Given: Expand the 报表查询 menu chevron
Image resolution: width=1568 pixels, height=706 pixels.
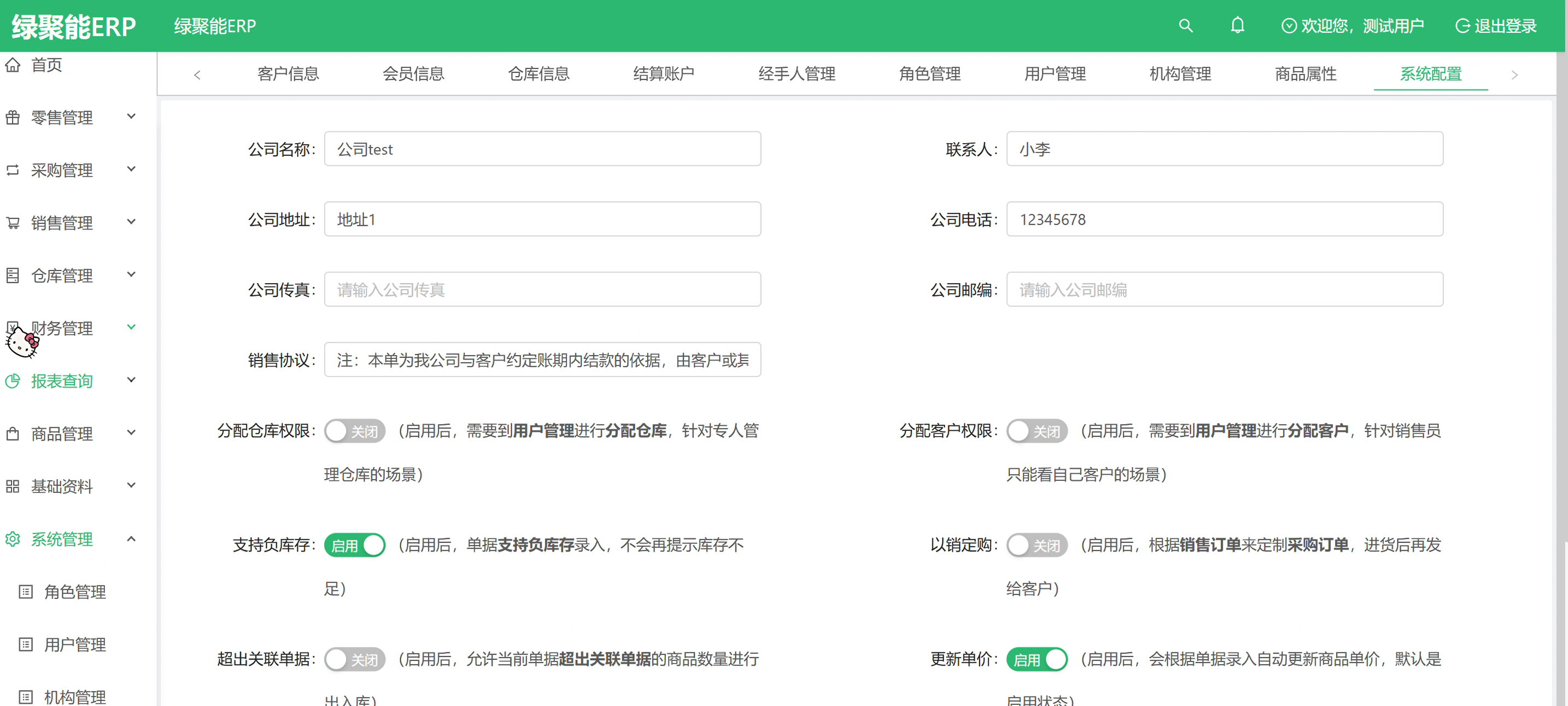Looking at the screenshot, I should coord(131,380).
